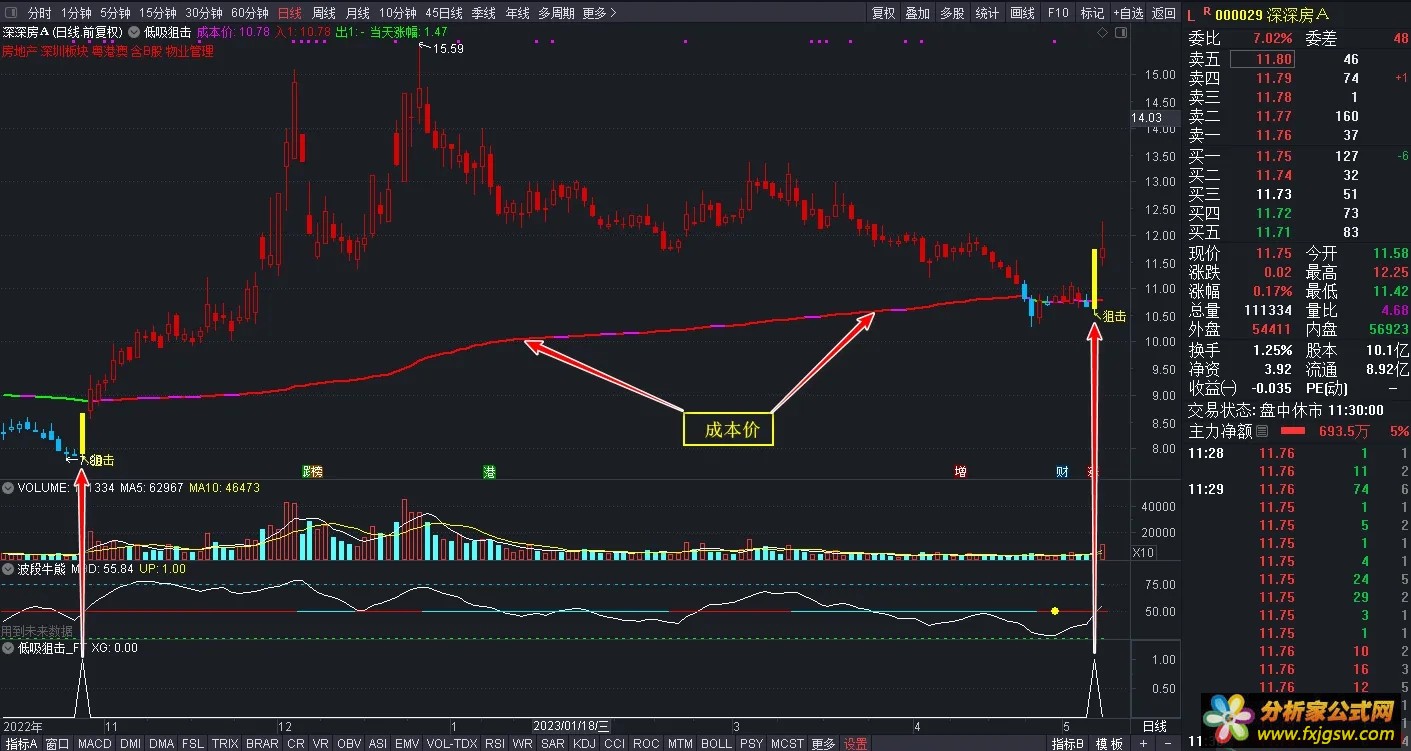Open the 统计 toolbar button

tap(987, 13)
